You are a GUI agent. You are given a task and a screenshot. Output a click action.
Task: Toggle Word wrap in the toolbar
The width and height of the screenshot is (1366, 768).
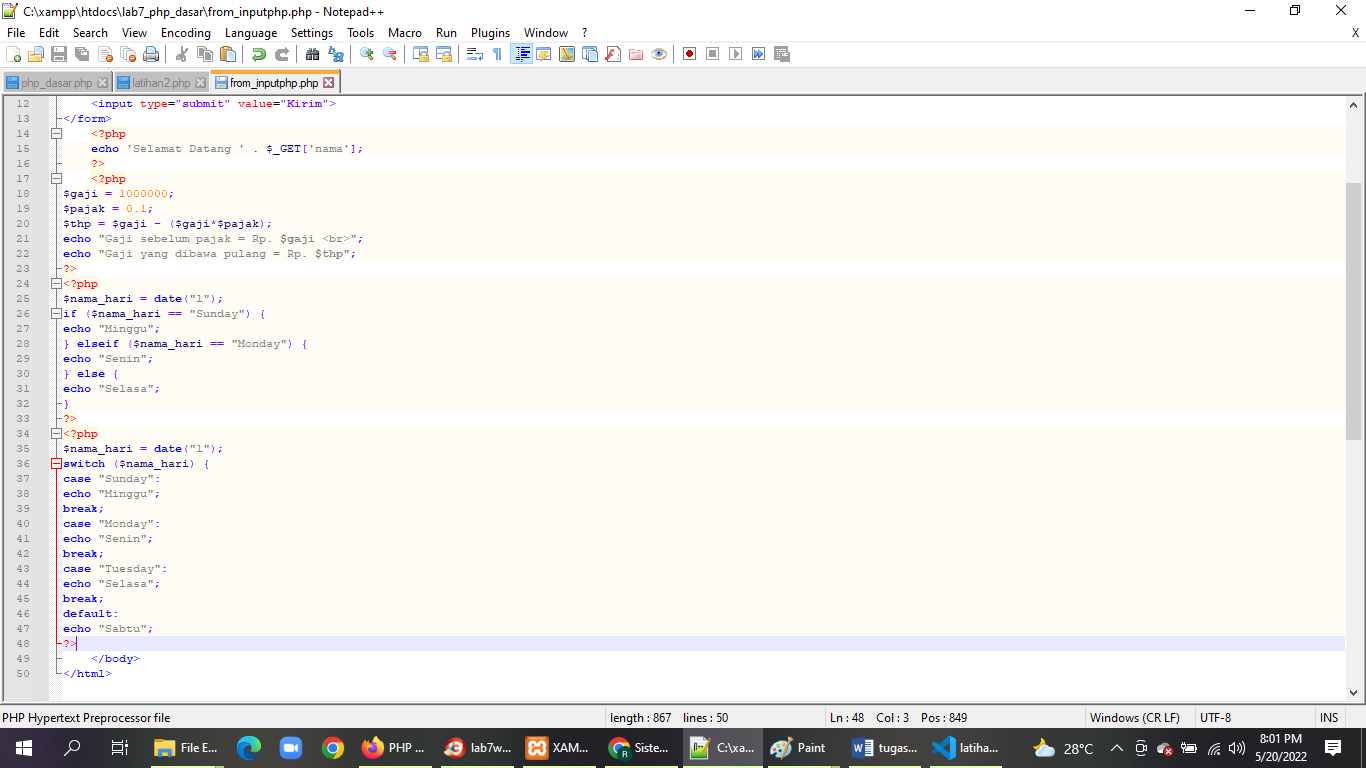(475, 54)
